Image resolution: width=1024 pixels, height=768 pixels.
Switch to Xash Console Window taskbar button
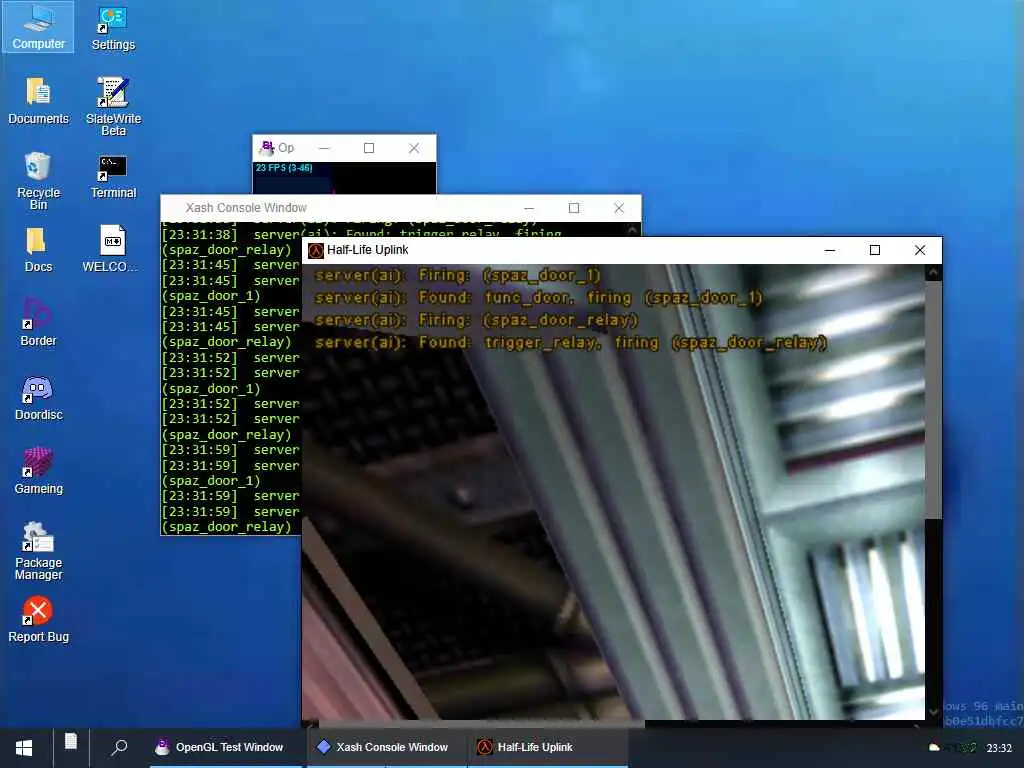point(385,747)
